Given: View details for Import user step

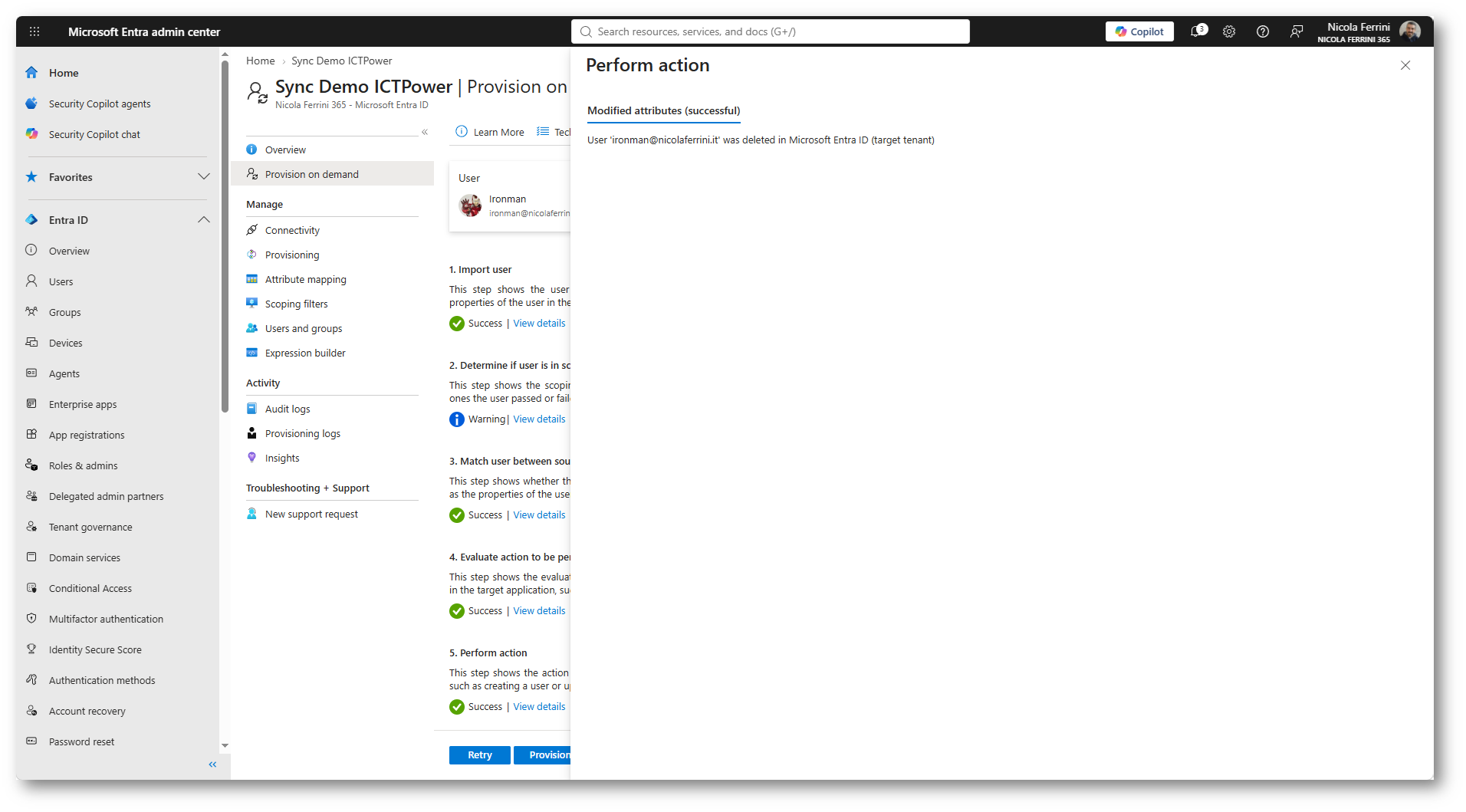Looking at the screenshot, I should [x=539, y=324].
